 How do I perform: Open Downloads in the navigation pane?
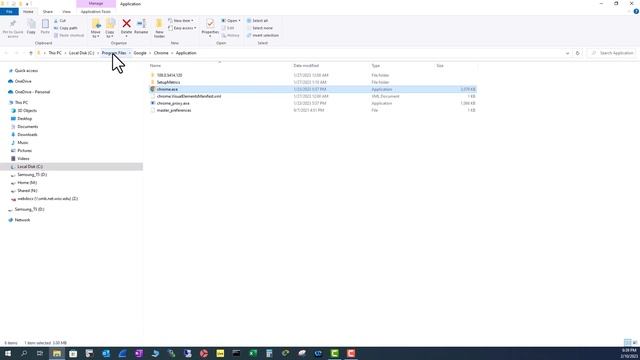click(x=27, y=135)
